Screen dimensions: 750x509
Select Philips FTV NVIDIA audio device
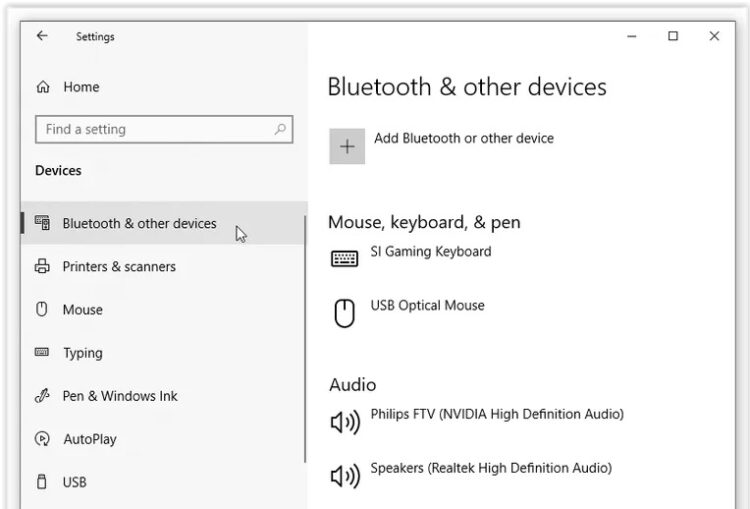tap(496, 414)
